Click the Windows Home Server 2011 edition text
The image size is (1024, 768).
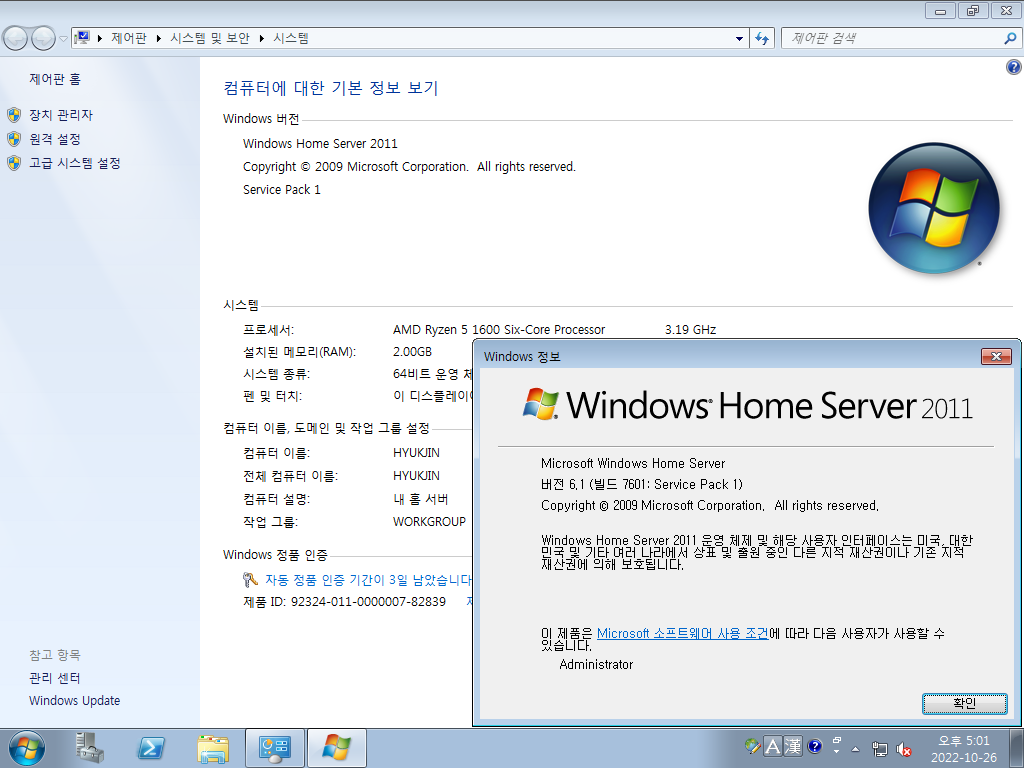[320, 144]
